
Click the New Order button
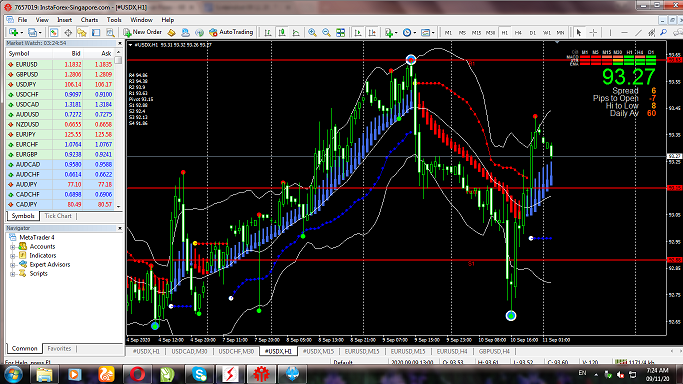pos(142,32)
